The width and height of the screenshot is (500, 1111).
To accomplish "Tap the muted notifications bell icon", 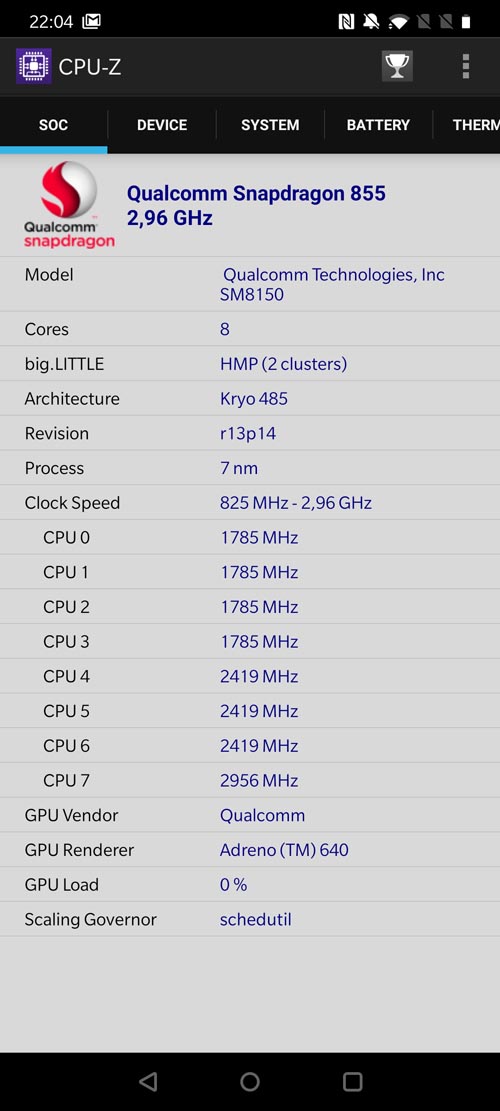I will [371, 22].
